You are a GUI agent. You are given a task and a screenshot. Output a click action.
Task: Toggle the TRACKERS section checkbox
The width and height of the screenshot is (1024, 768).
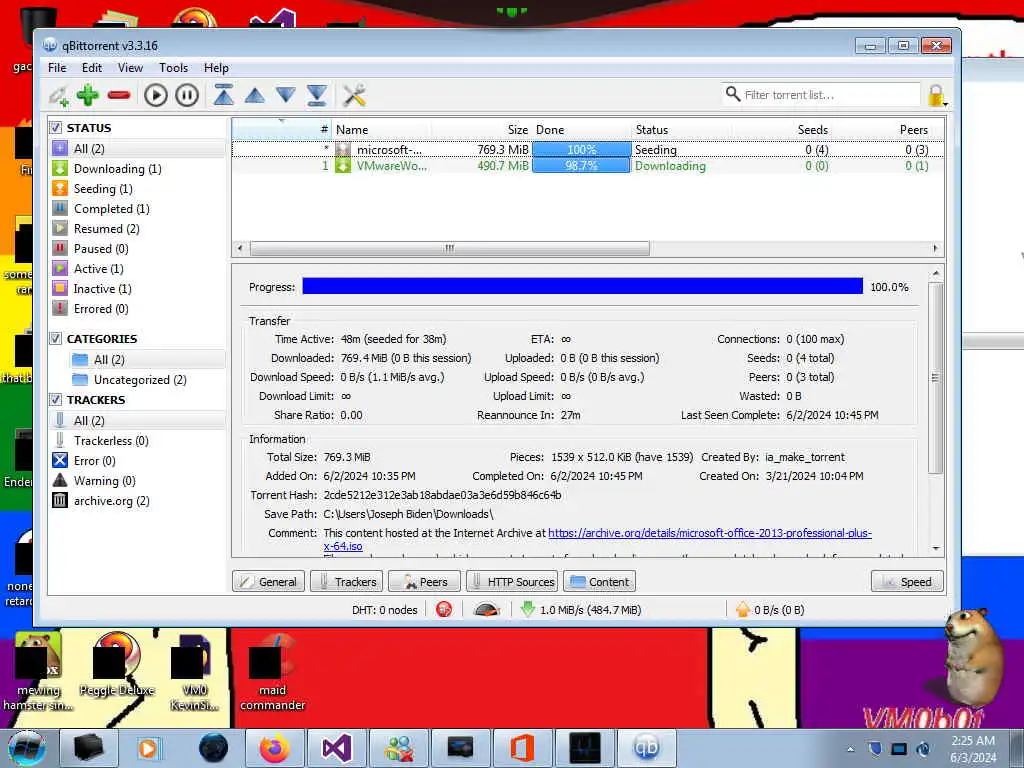click(x=56, y=400)
